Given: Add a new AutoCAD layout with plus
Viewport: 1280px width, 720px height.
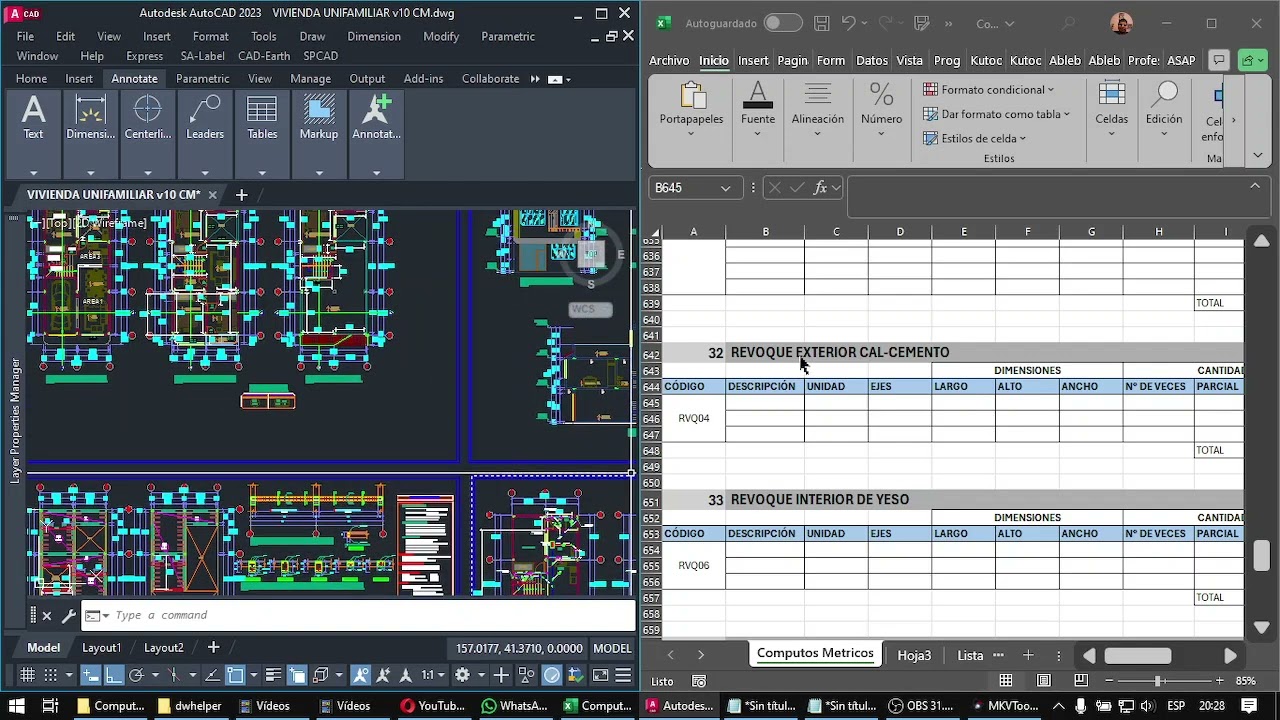Looking at the screenshot, I should click(213, 648).
